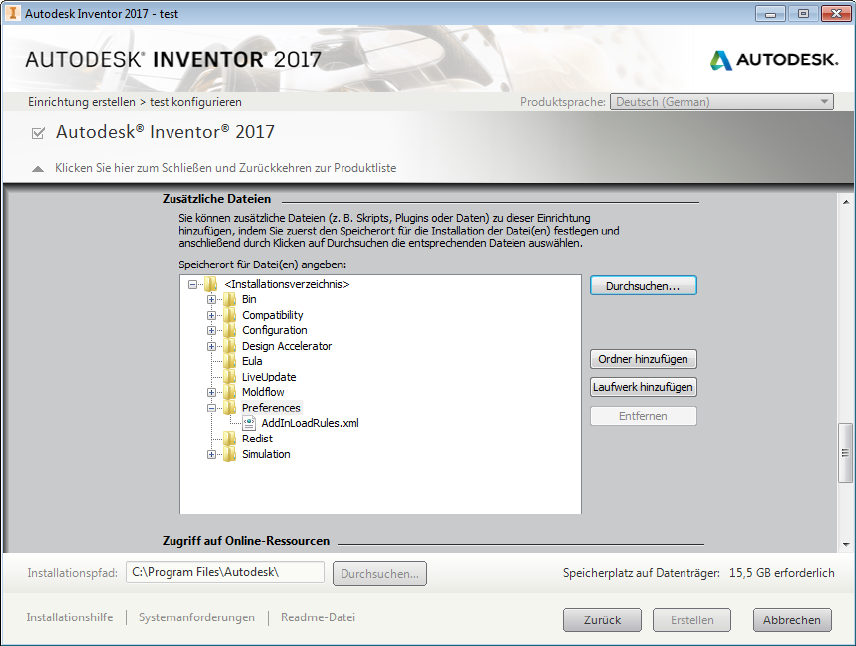The height and width of the screenshot is (646, 856).
Task: Select the Configuration folder label
Action: pos(275,330)
